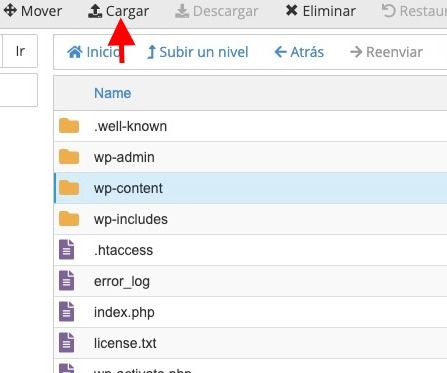Click the Ir button
The image size is (447, 373).
click(20, 51)
